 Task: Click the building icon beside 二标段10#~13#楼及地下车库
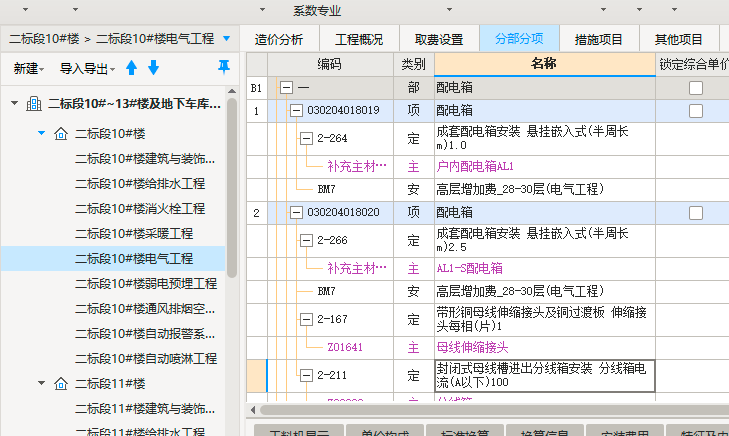34,104
